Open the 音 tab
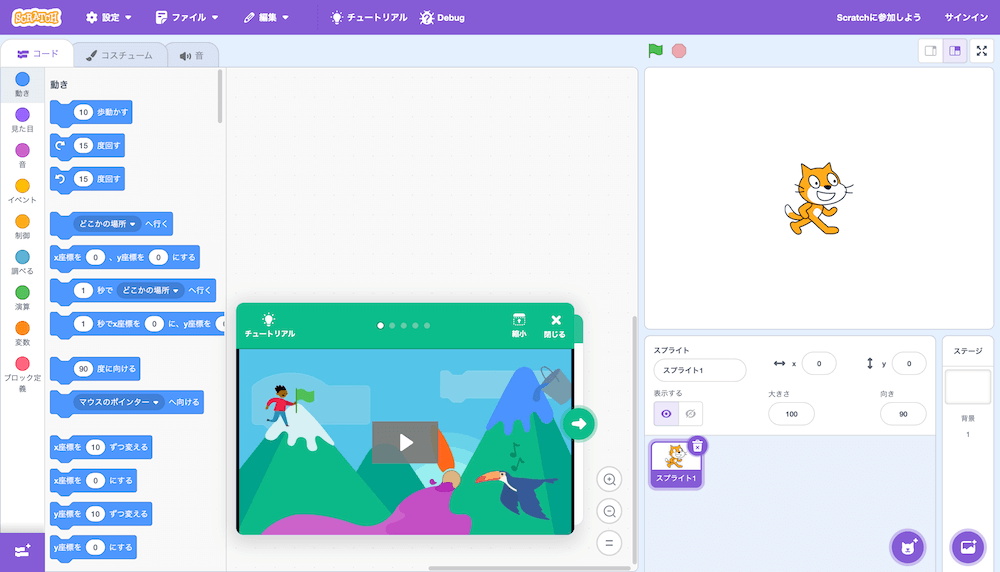The height and width of the screenshot is (572, 1000). (x=191, y=55)
